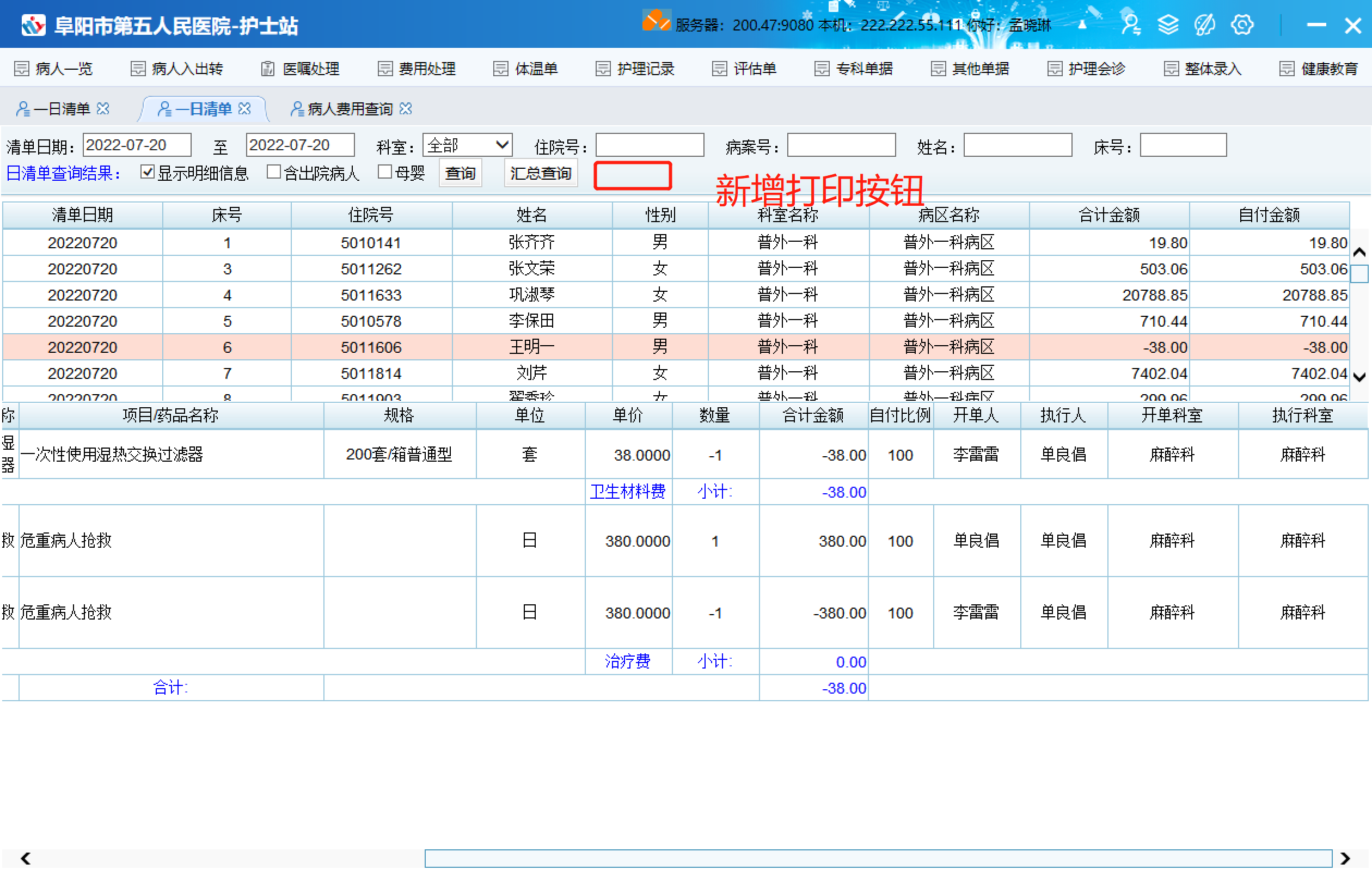The width and height of the screenshot is (1372, 870).
Task: Click the 查询 button
Action: 460,173
